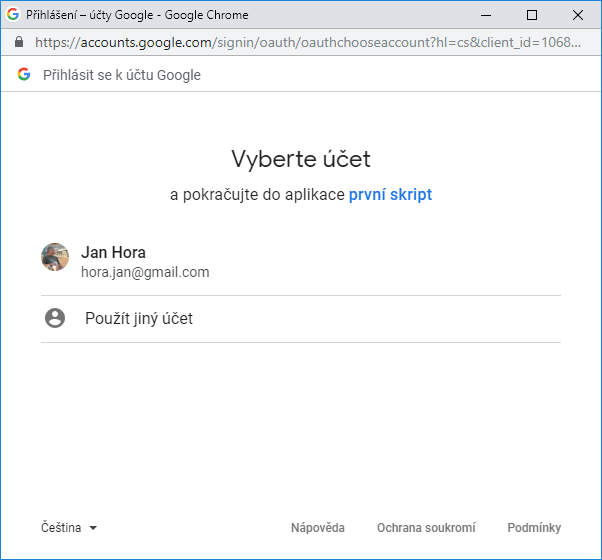Open the Čeština language dropdown

click(69, 528)
